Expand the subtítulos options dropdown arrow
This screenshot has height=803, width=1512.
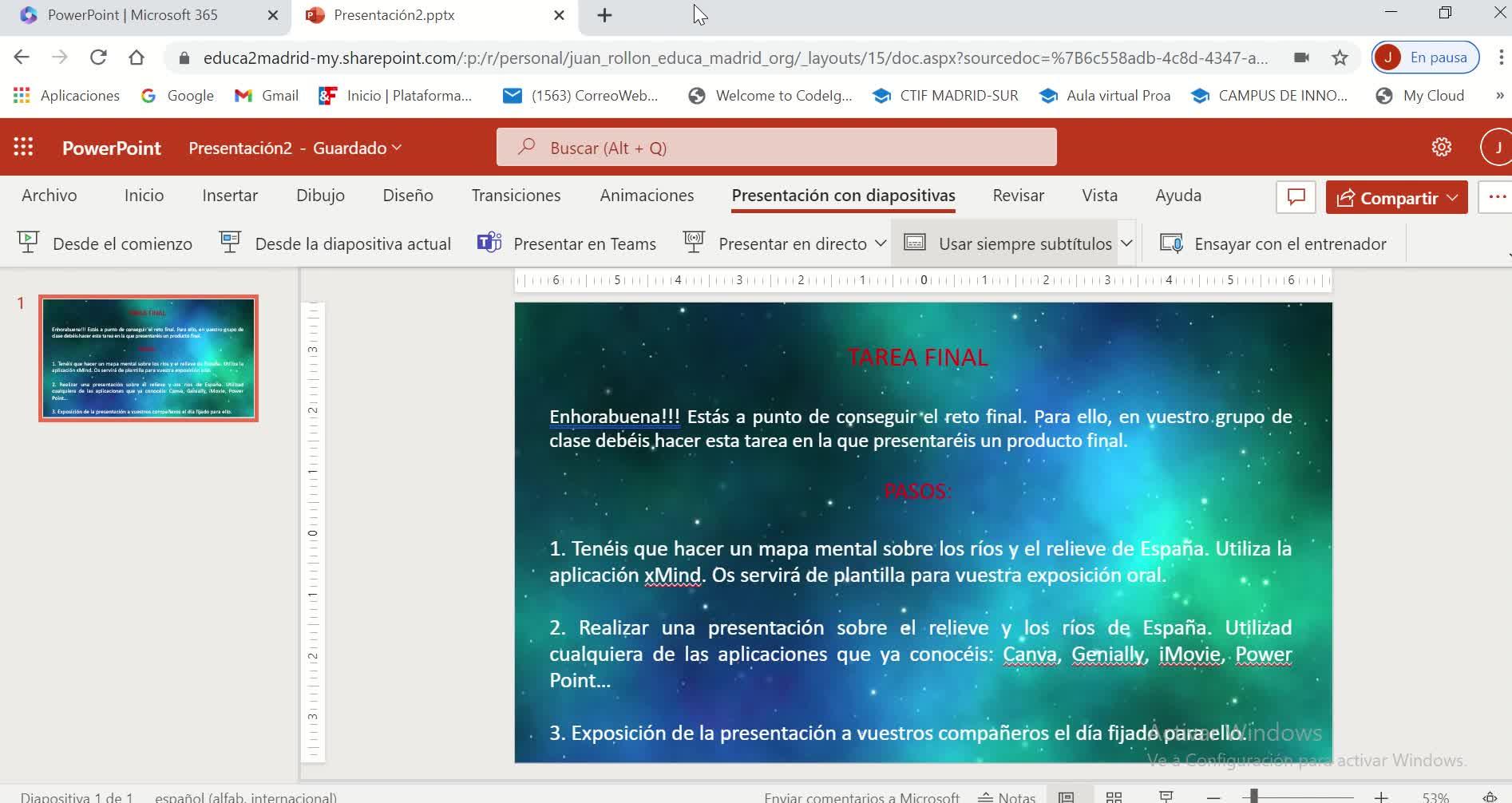point(1126,243)
